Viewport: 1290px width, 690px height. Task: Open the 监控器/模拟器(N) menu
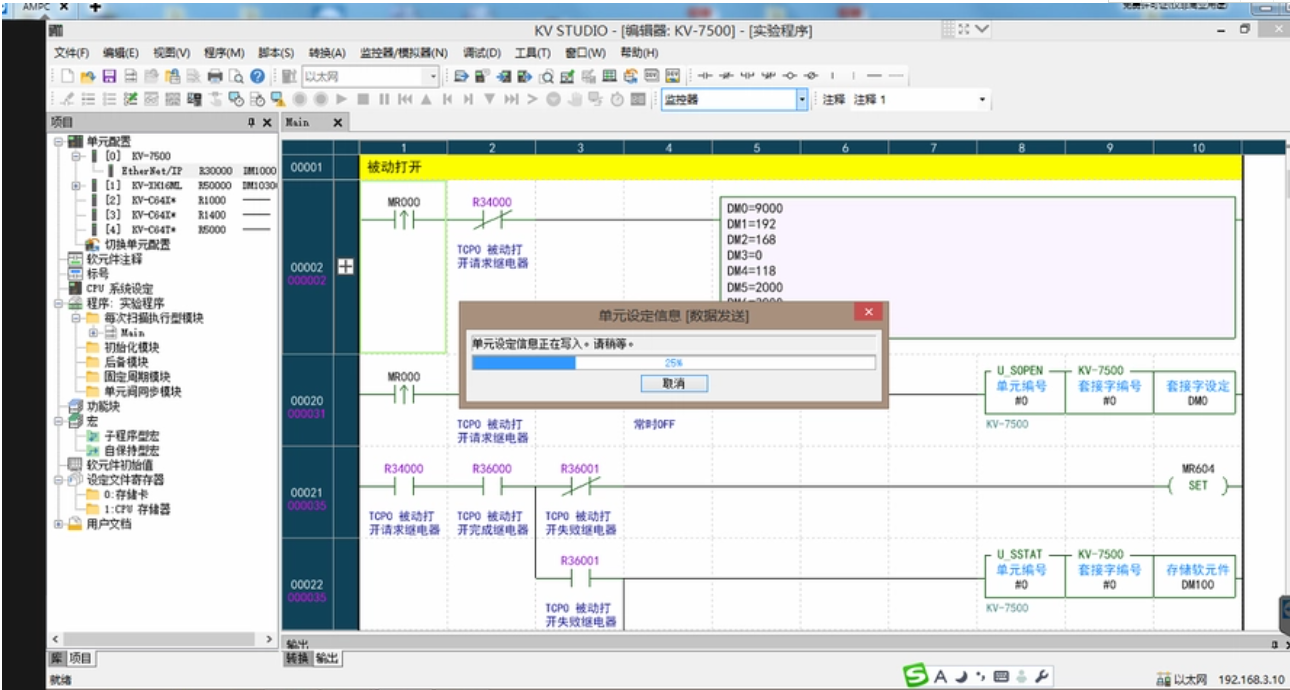pos(403,53)
